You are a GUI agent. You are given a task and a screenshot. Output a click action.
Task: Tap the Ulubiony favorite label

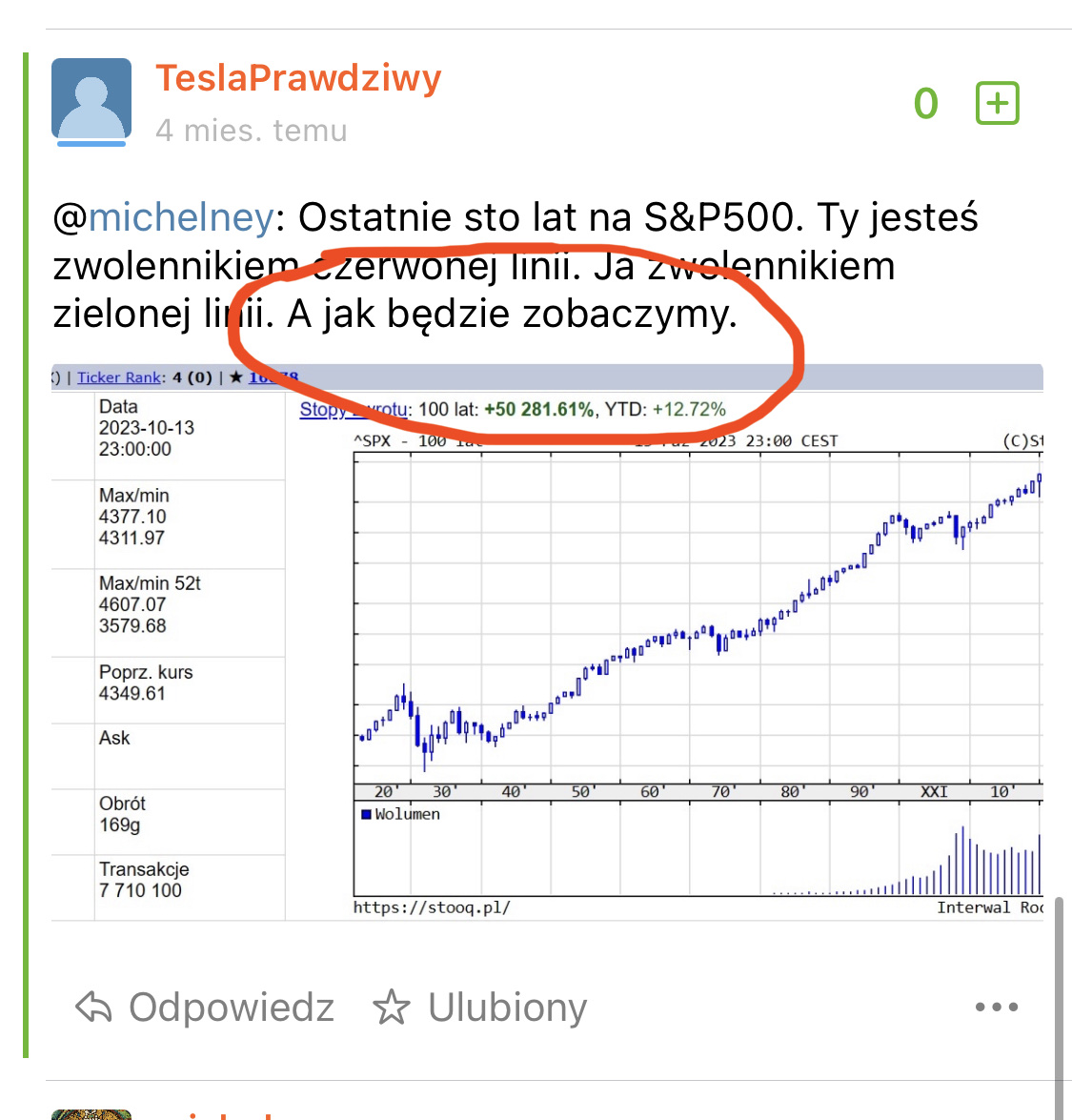[x=507, y=1008]
